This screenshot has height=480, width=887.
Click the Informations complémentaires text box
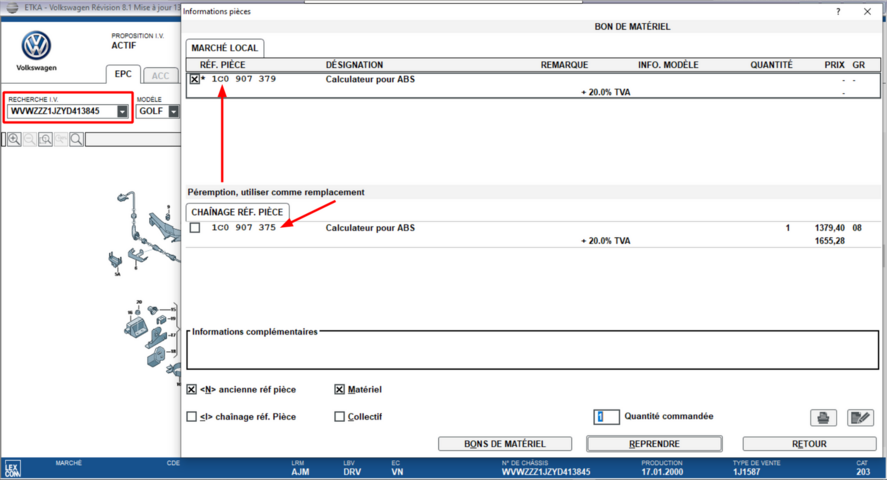coord(532,351)
